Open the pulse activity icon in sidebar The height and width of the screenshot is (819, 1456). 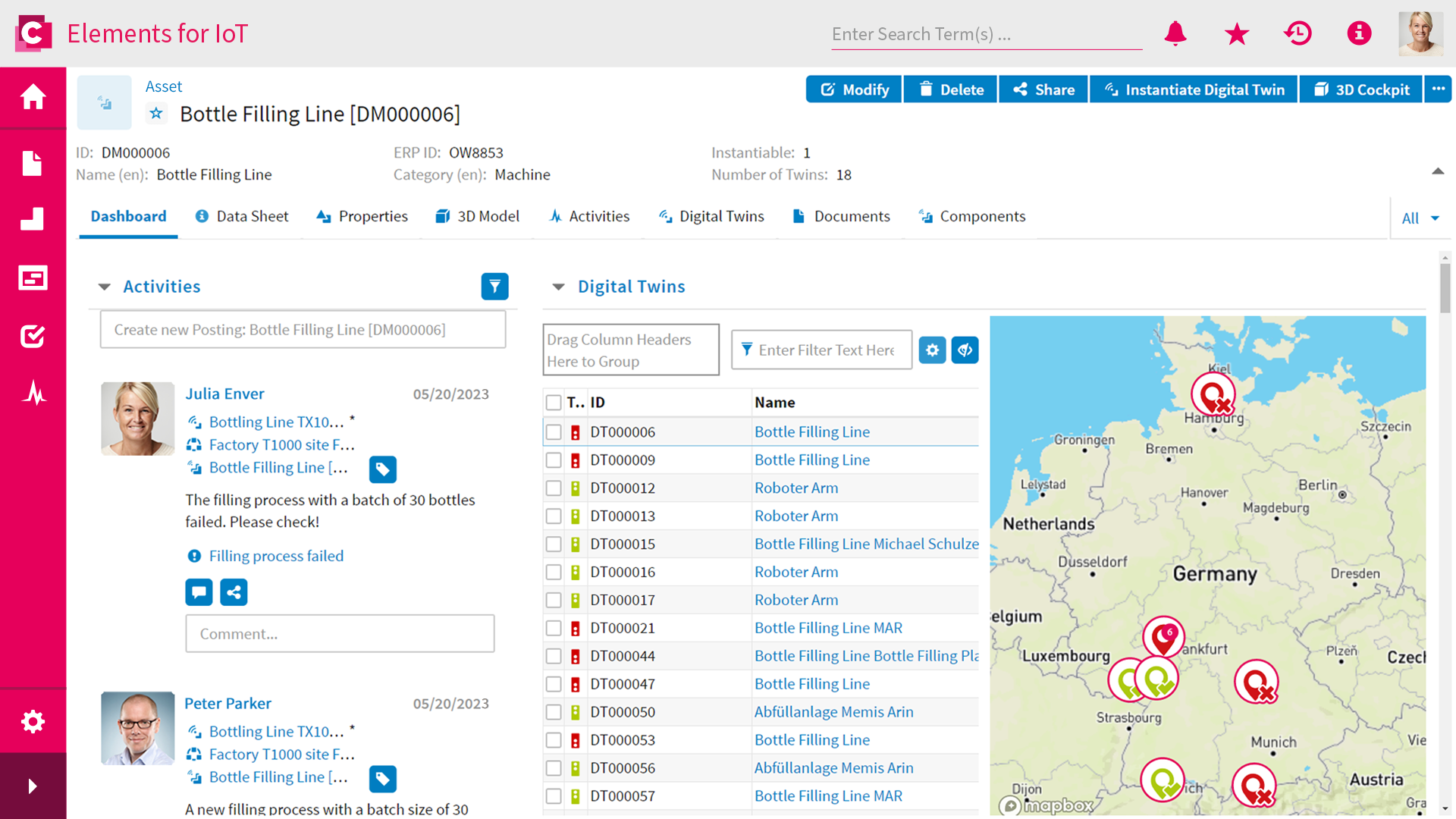pyautogui.click(x=33, y=393)
